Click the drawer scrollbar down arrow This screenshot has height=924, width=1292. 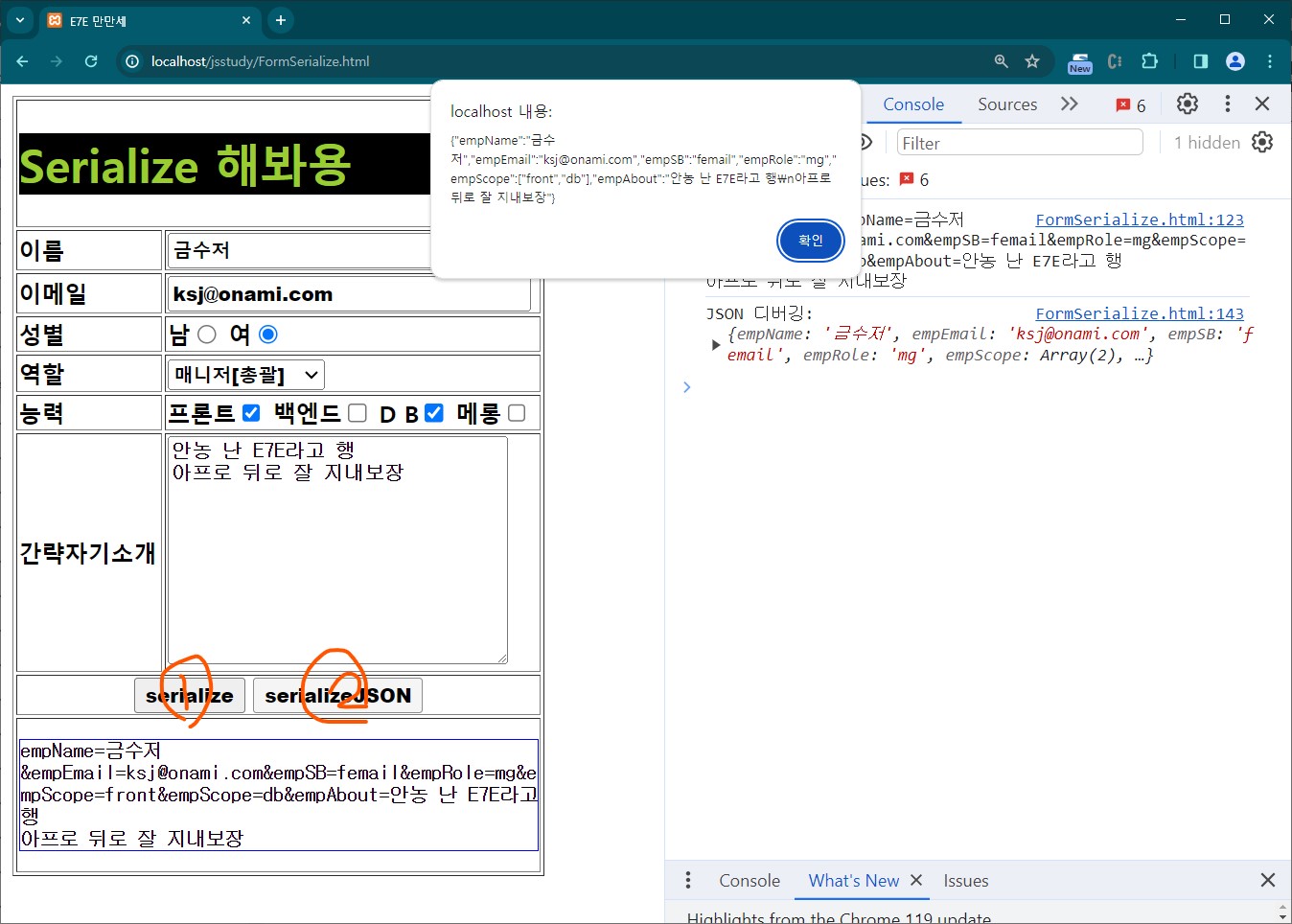click(1283, 915)
